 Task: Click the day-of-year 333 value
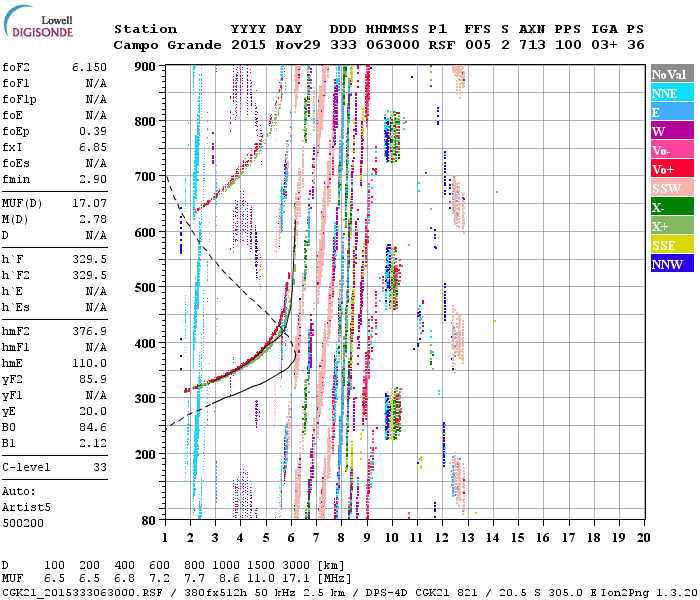343,45
